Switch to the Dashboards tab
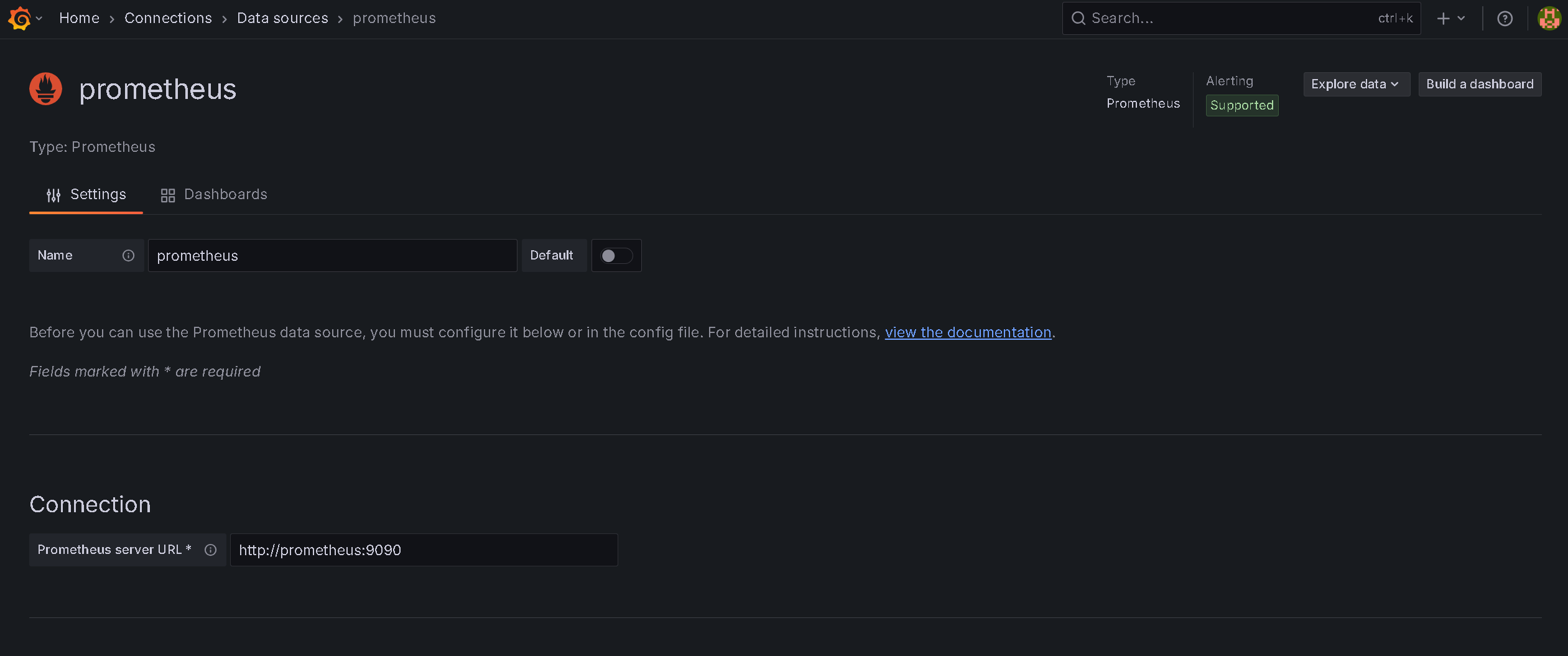 click(x=214, y=195)
